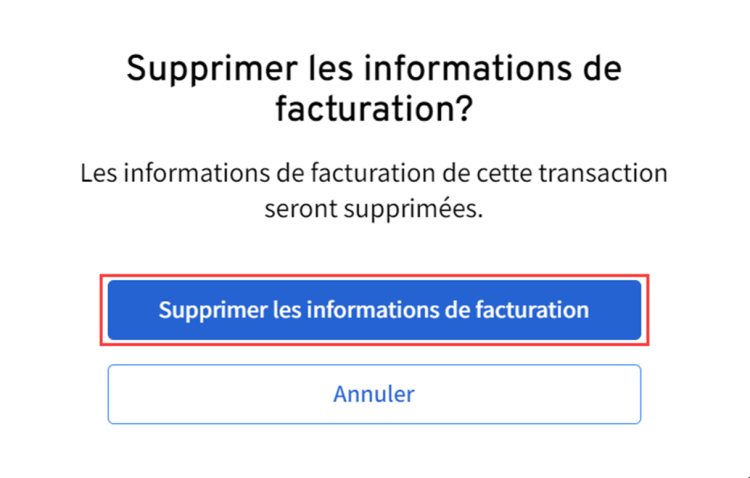
Task: Click the word facturation? in the heading
Action: [374, 108]
